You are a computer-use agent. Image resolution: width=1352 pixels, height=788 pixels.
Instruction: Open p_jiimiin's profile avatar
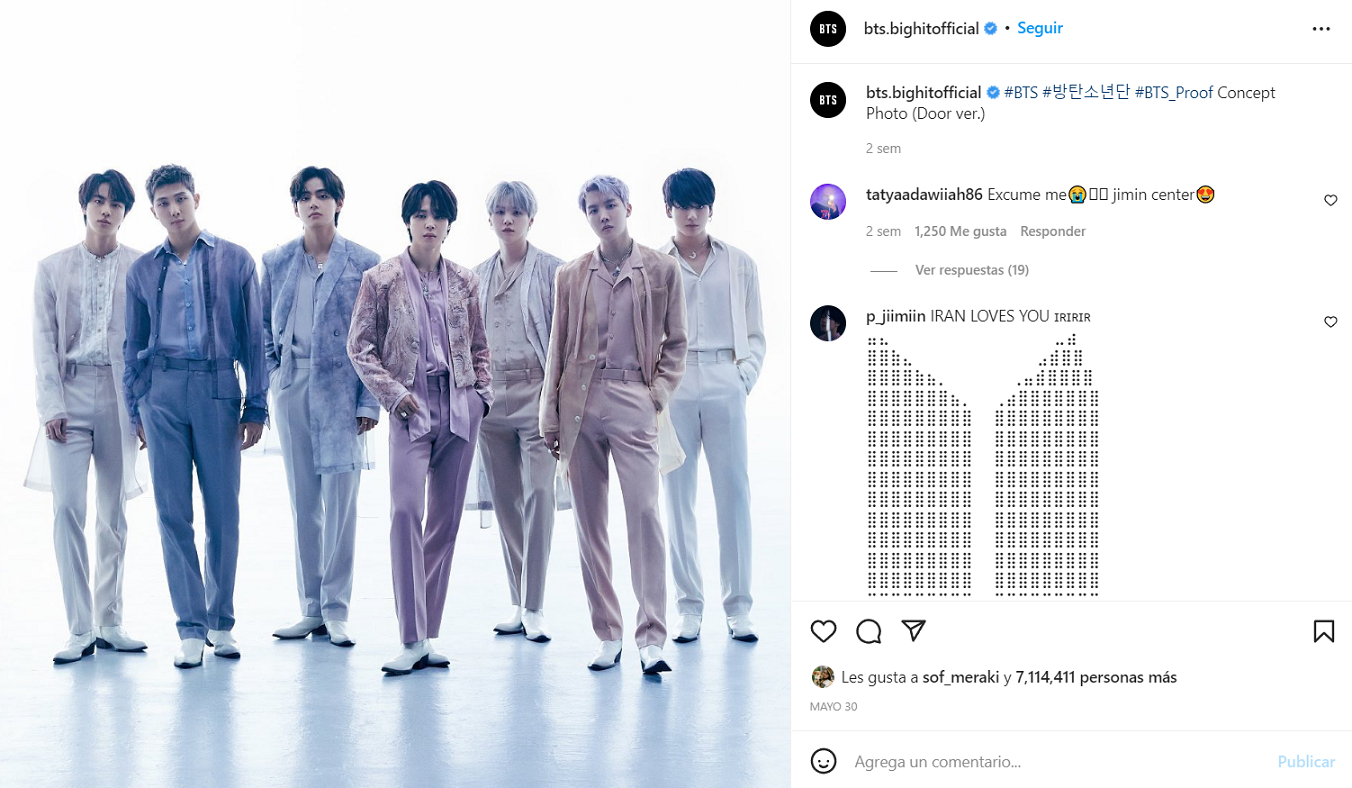click(828, 323)
